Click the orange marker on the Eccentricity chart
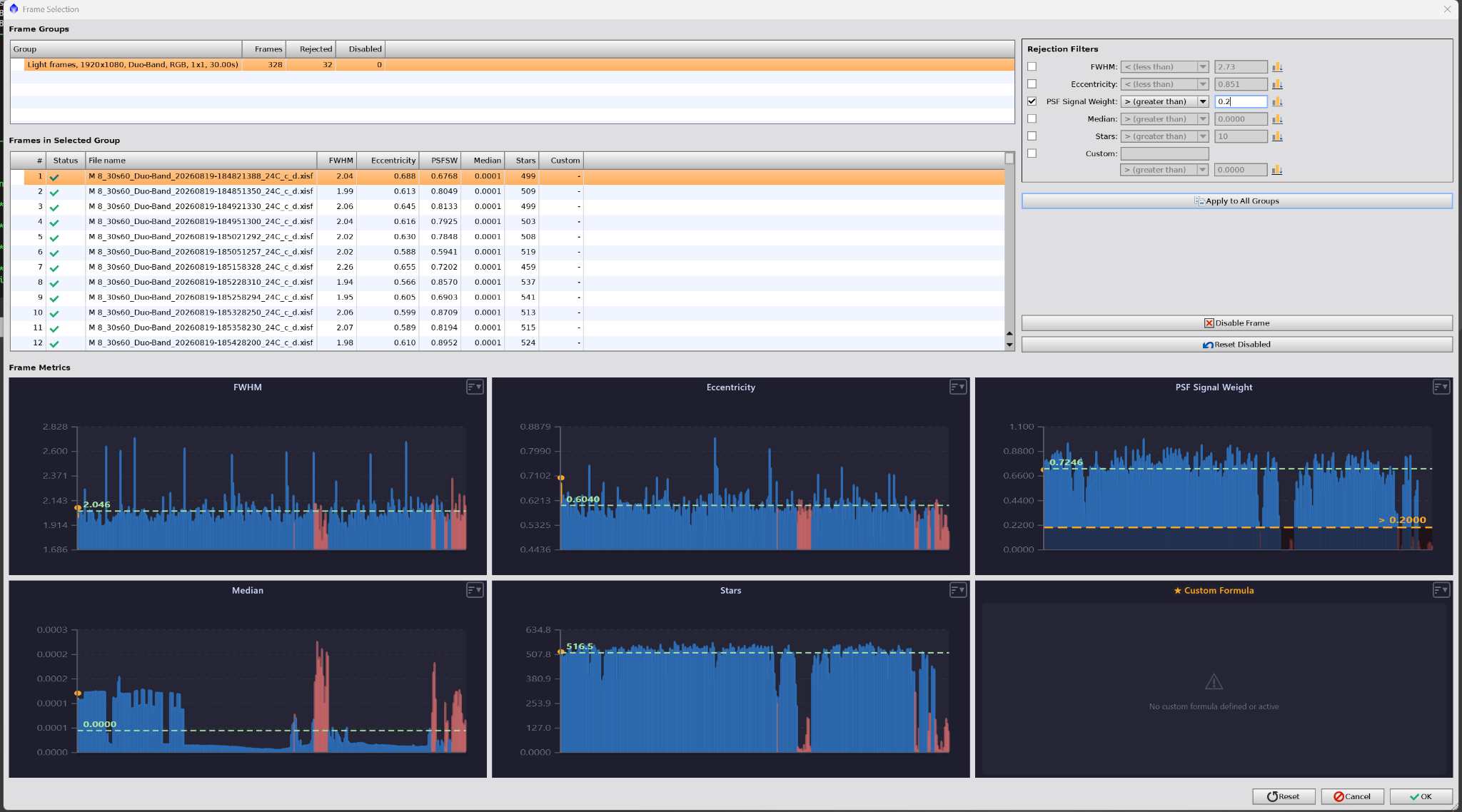The image size is (1462, 812). 561,477
